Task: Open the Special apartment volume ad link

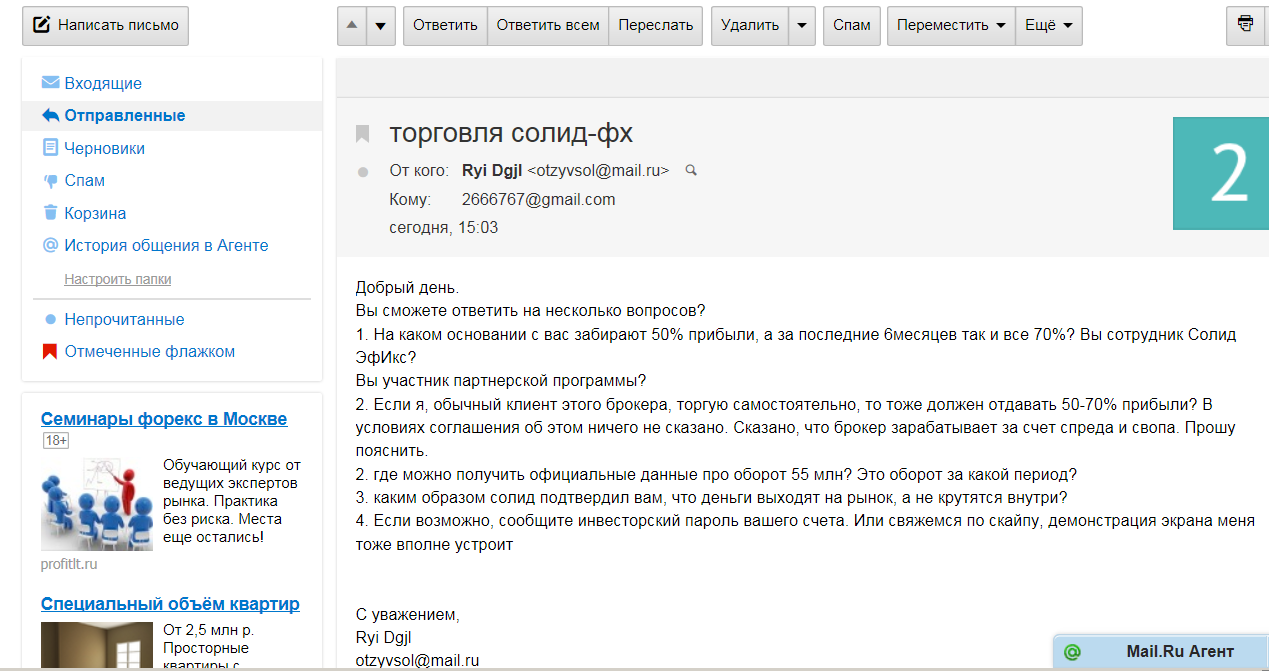Action: (x=170, y=604)
